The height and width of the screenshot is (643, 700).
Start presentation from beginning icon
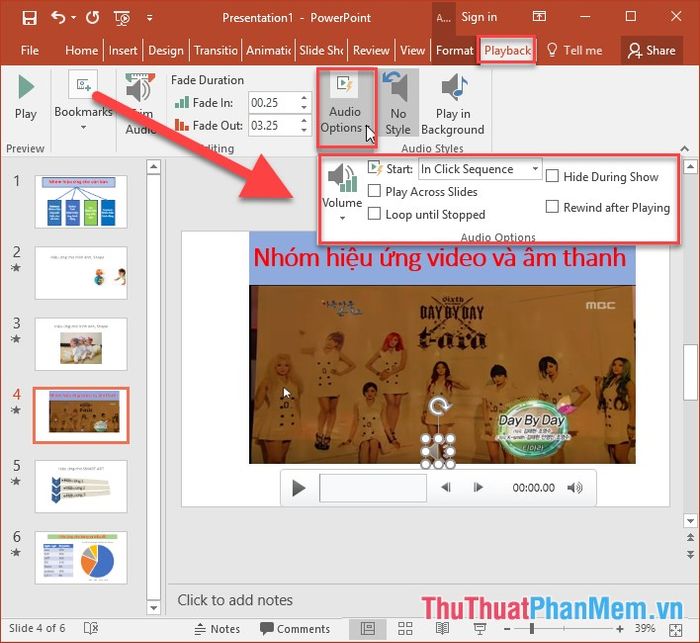(x=122, y=18)
